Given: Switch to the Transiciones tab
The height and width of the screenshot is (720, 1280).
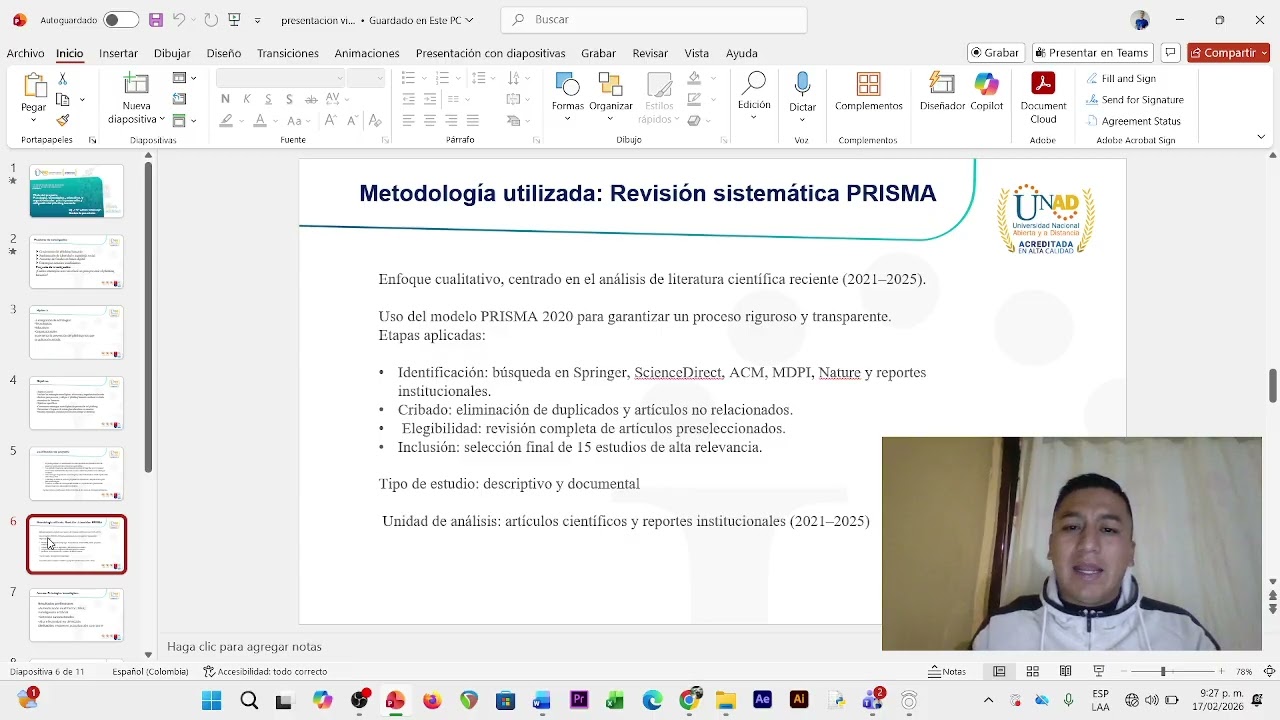Looking at the screenshot, I should (x=288, y=53).
